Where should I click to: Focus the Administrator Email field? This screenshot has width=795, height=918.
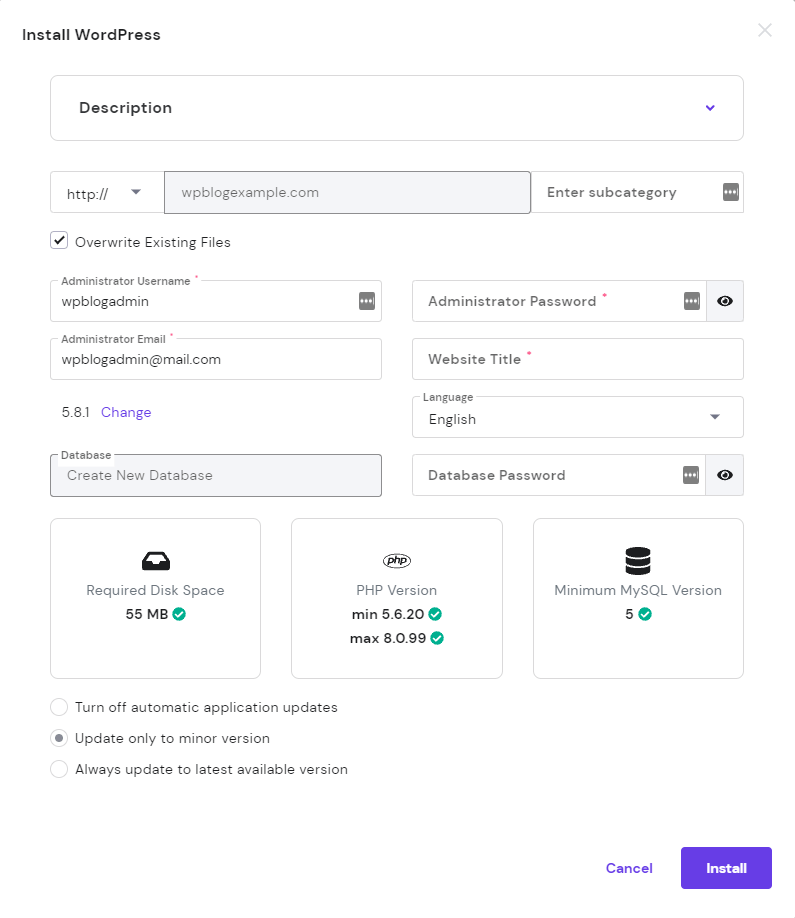coord(216,359)
